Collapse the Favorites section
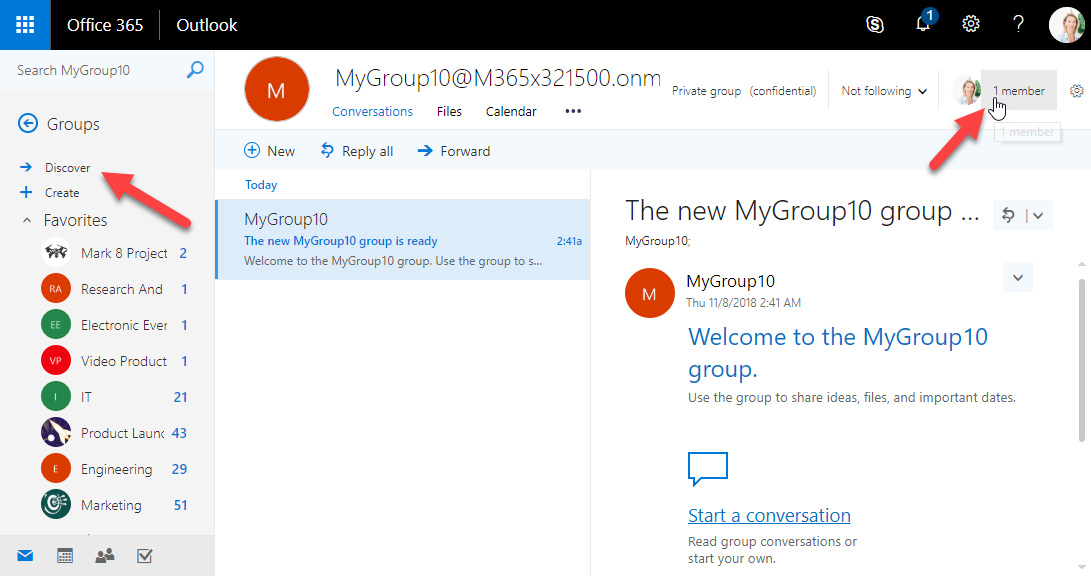Screen dimensions: 1091x576 click(x=27, y=220)
